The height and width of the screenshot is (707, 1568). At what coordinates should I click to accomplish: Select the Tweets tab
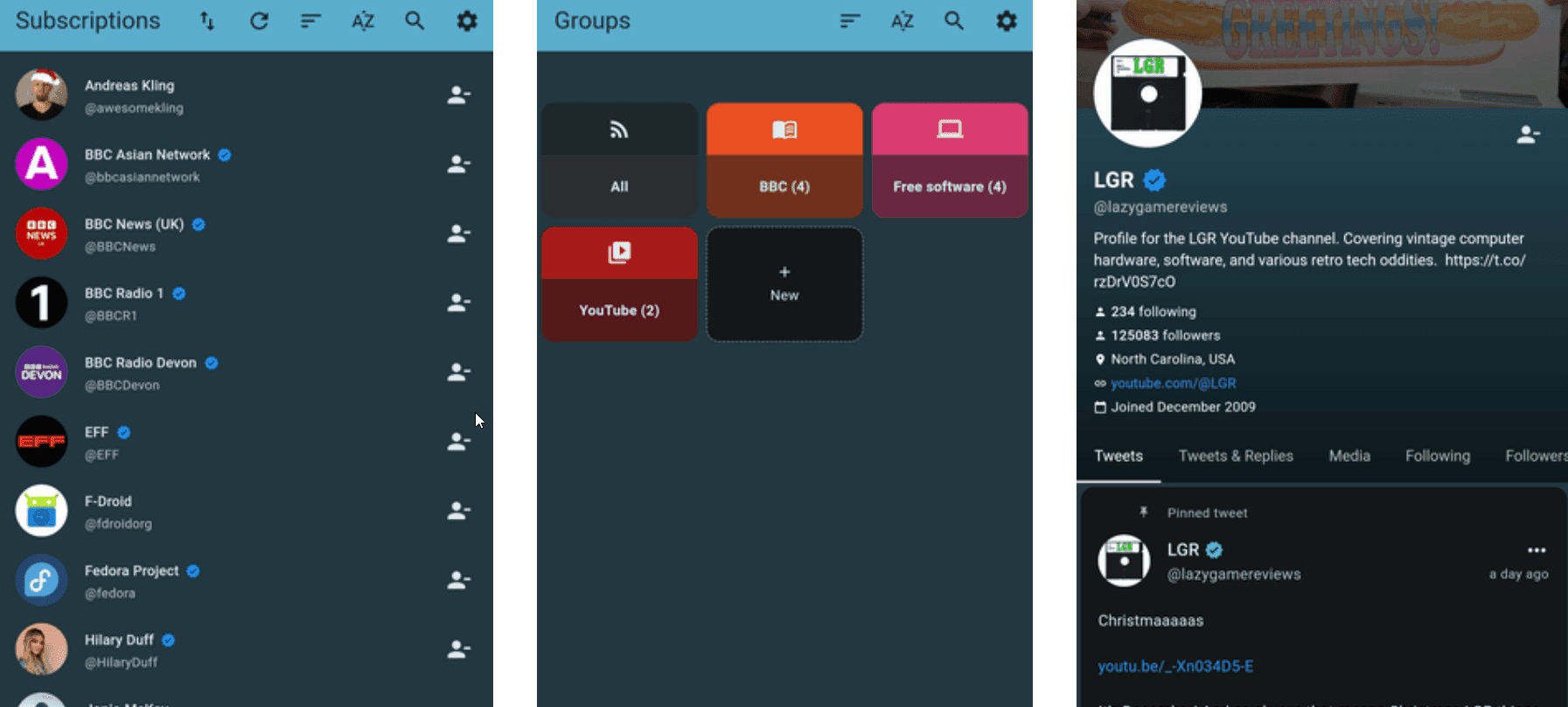(1119, 456)
